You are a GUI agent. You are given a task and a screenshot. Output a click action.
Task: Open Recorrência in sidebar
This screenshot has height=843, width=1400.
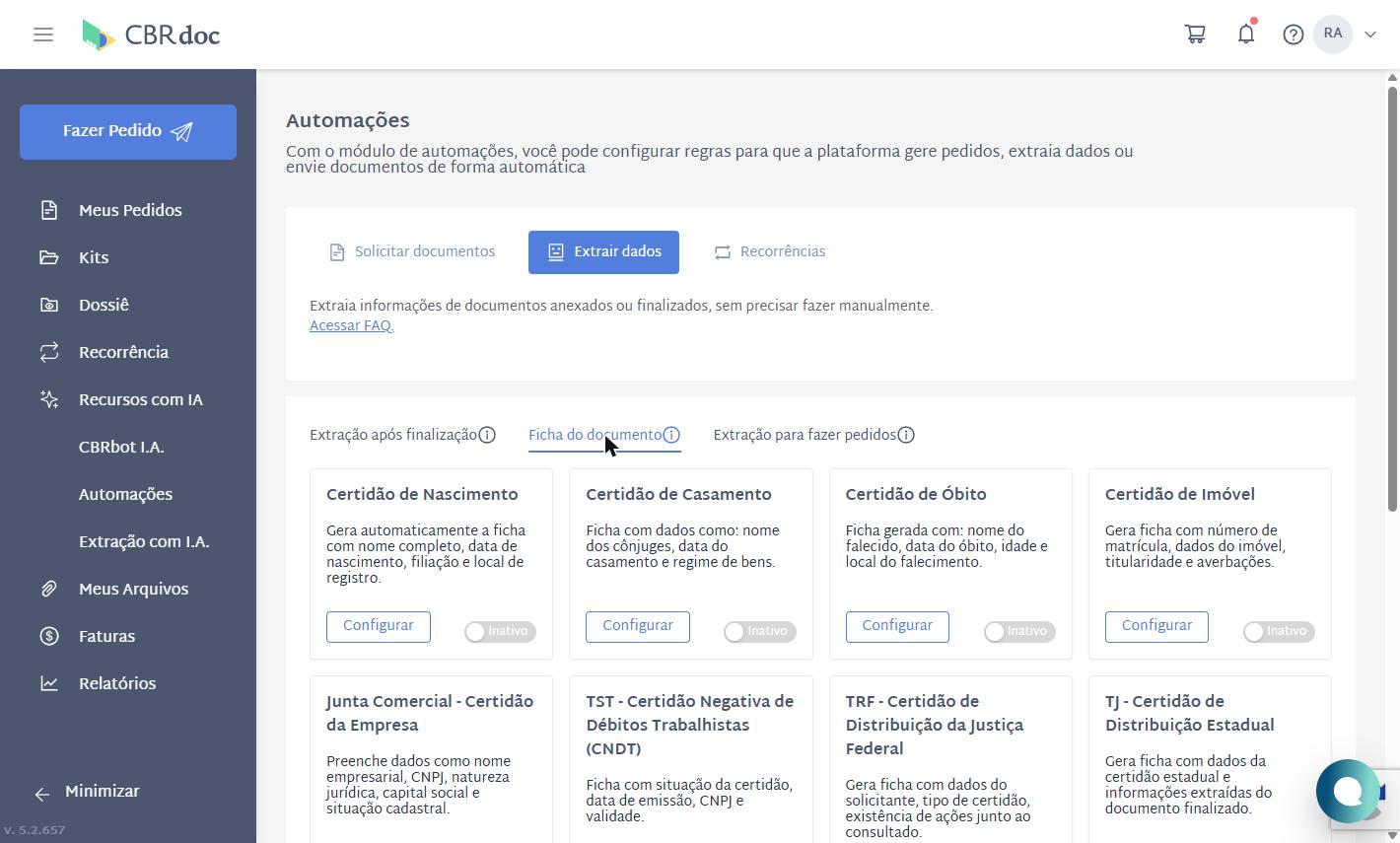123,353
